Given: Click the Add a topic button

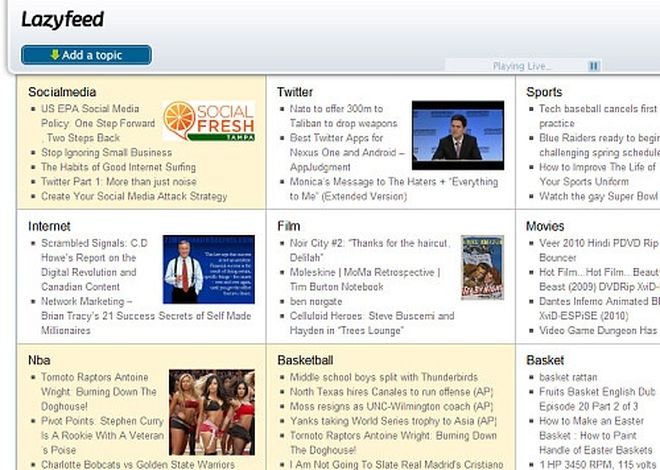Looking at the screenshot, I should [x=86, y=55].
